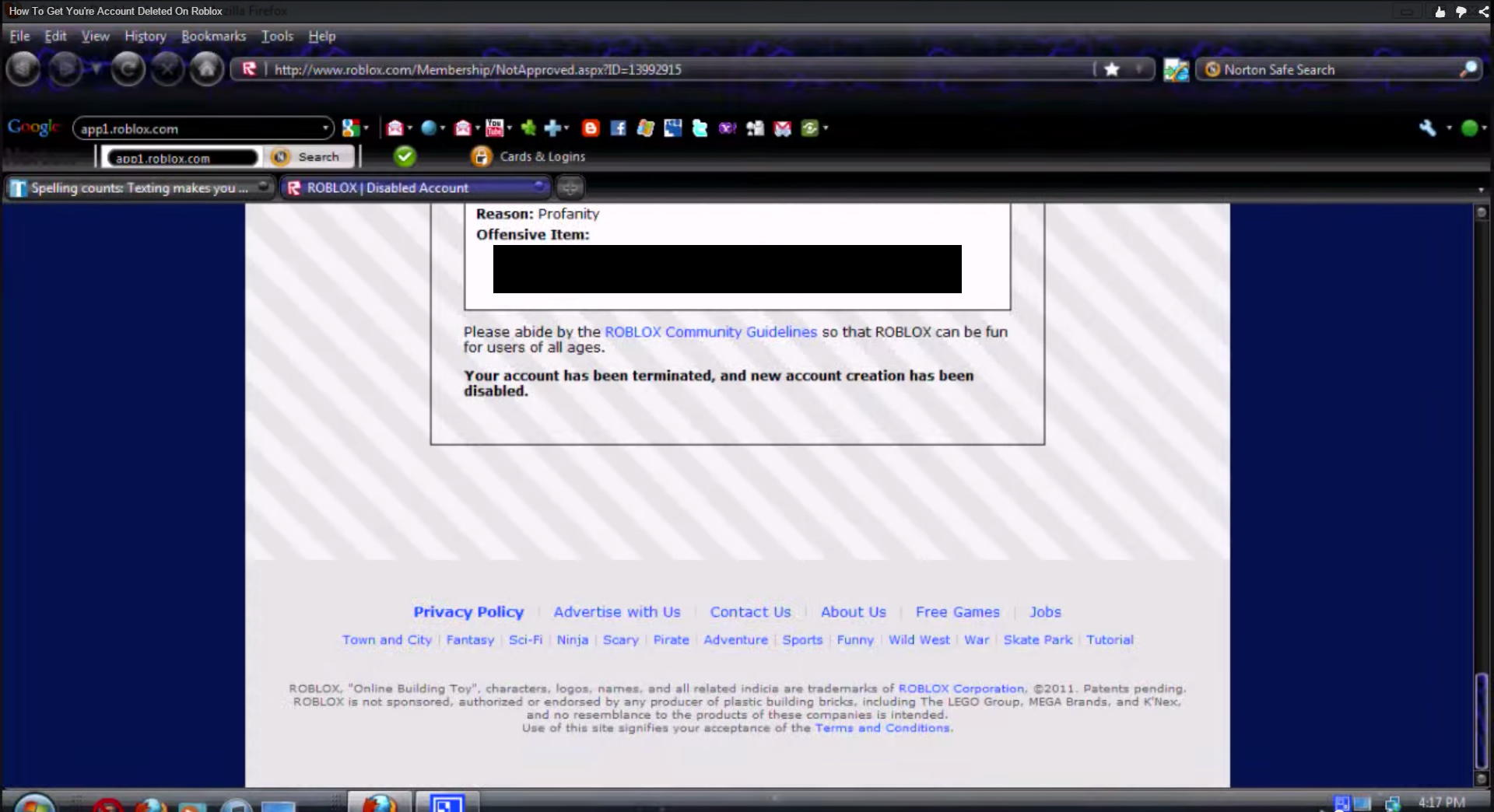Viewport: 1494px width, 812px height.
Task: Open the Tools menu
Action: [x=277, y=36]
